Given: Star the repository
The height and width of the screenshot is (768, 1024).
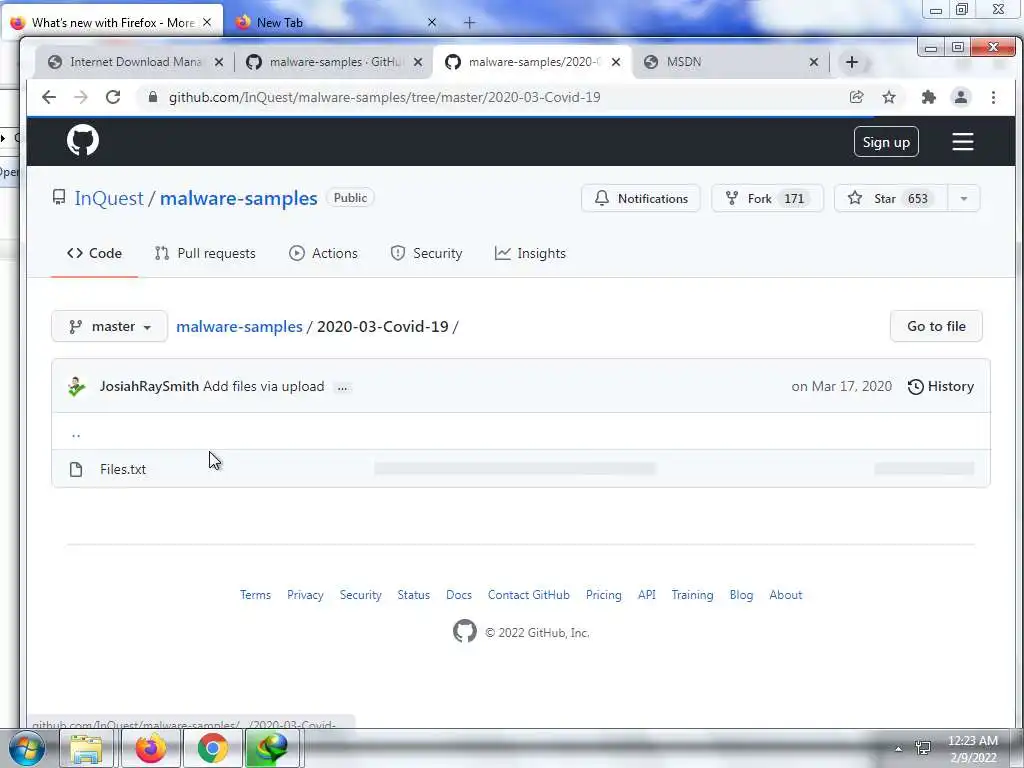Looking at the screenshot, I should (891, 199).
